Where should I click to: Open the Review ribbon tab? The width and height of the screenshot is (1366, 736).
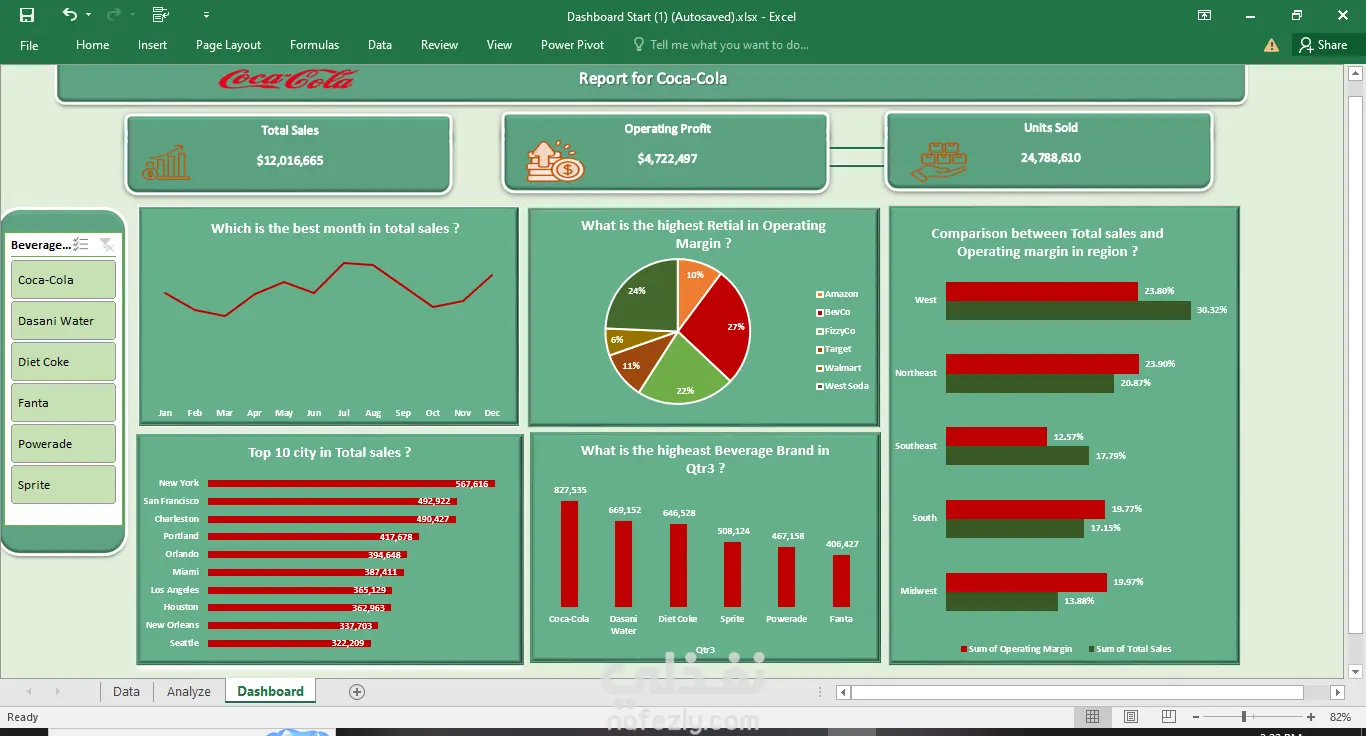pyautogui.click(x=439, y=45)
